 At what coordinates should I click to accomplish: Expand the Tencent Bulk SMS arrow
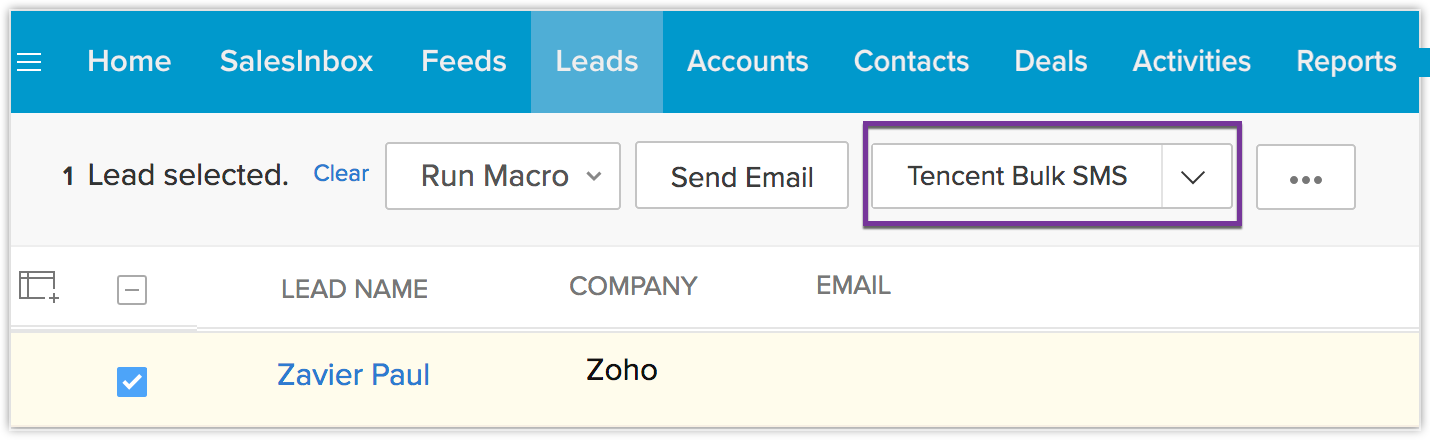1194,177
